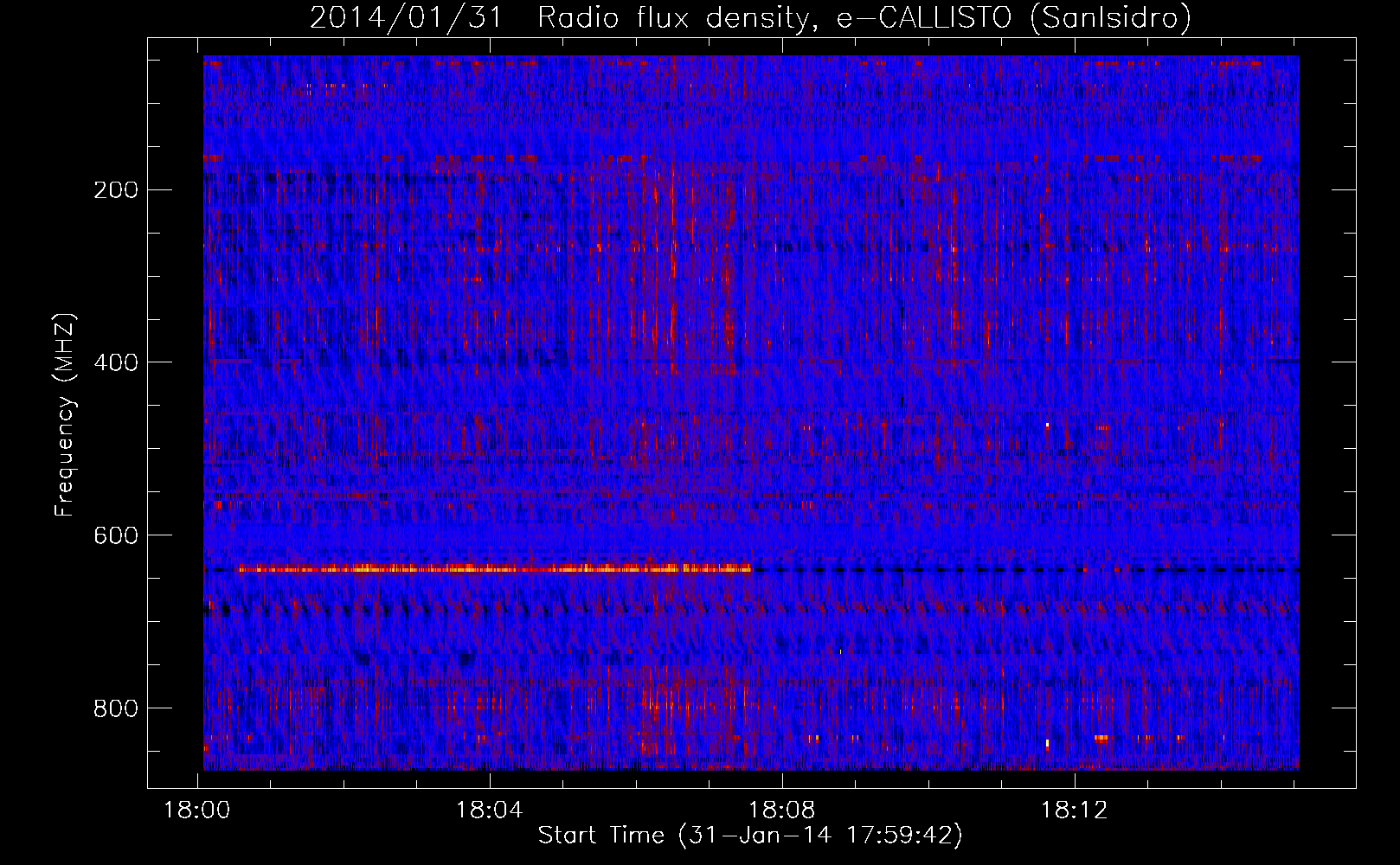
Task: Click the 600 frequency tick label
Action: coord(116,535)
